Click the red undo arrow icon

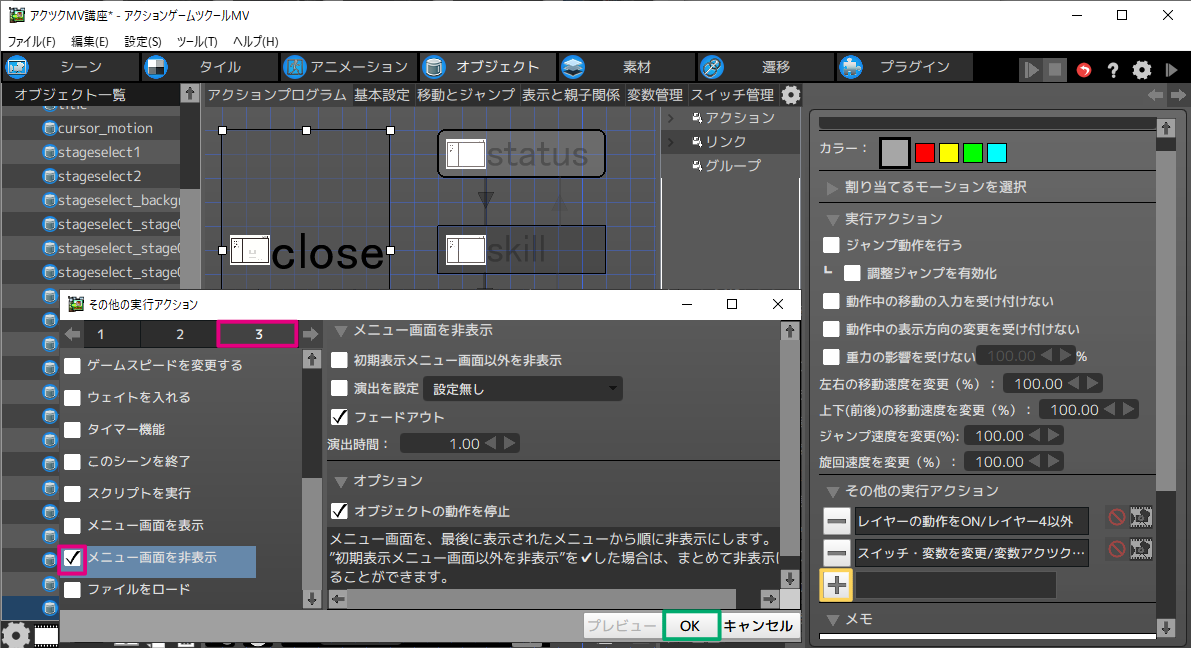(x=1084, y=70)
